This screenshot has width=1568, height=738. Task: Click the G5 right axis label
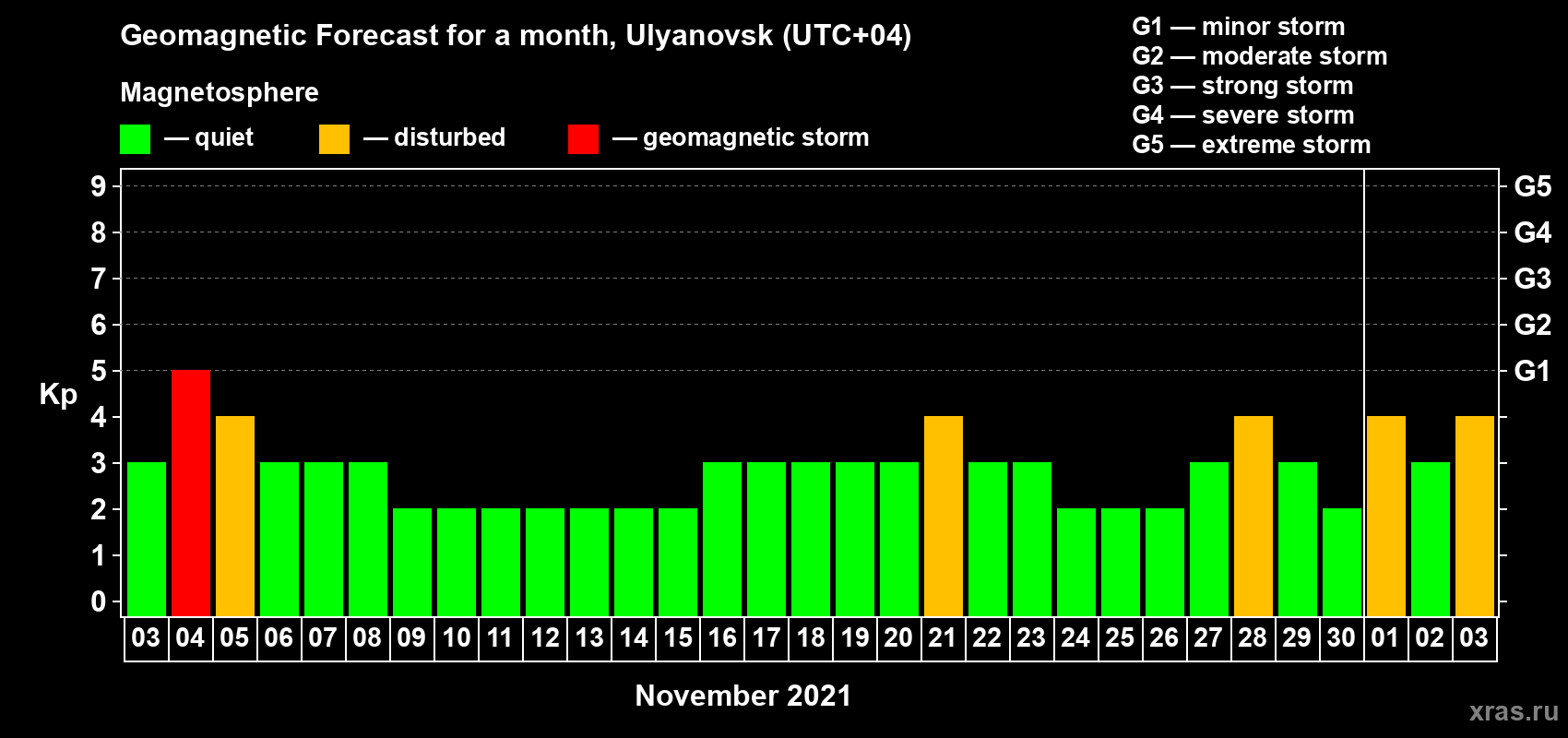(1533, 186)
